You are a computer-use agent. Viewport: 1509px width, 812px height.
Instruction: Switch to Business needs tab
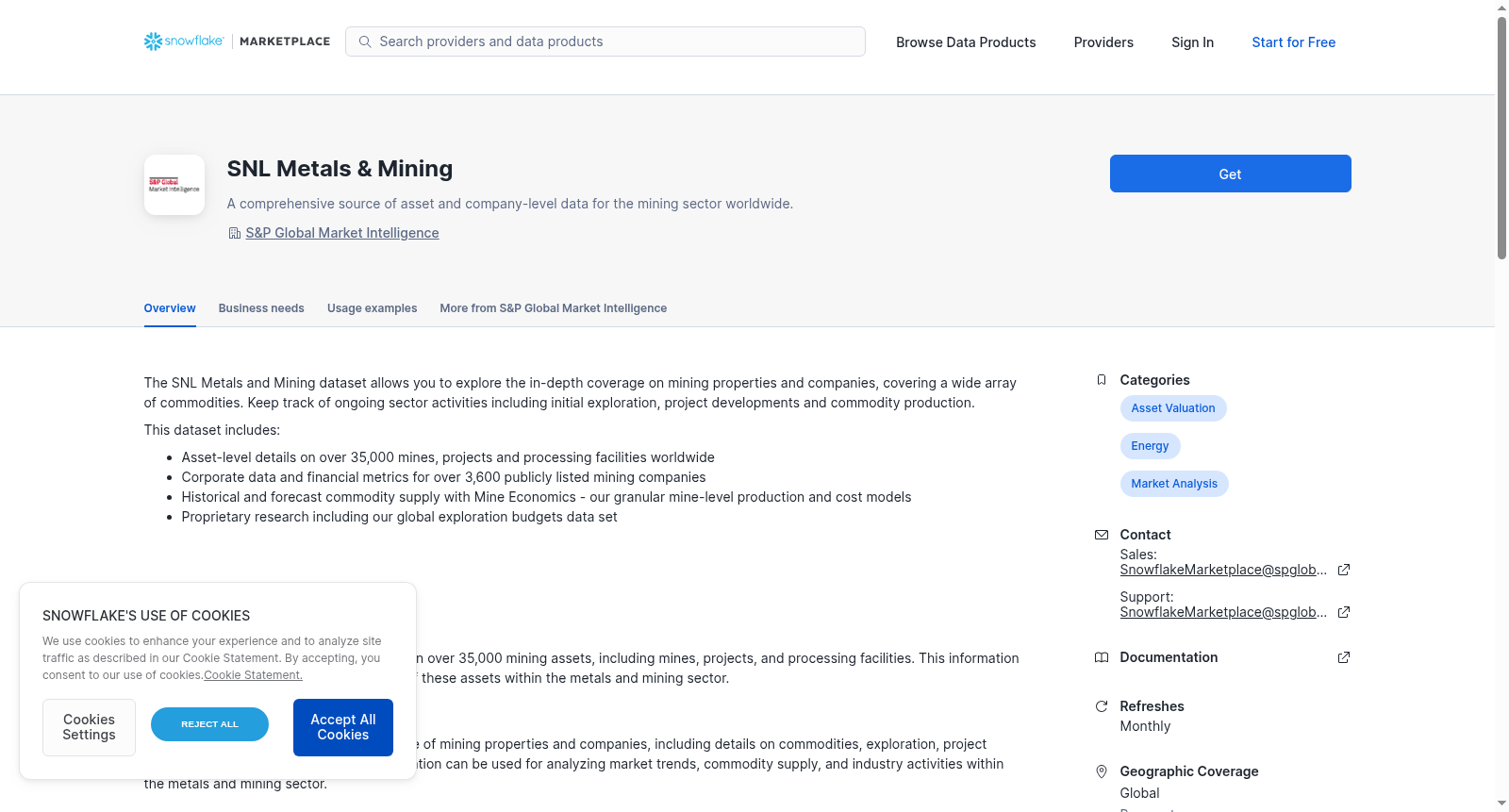tap(261, 308)
